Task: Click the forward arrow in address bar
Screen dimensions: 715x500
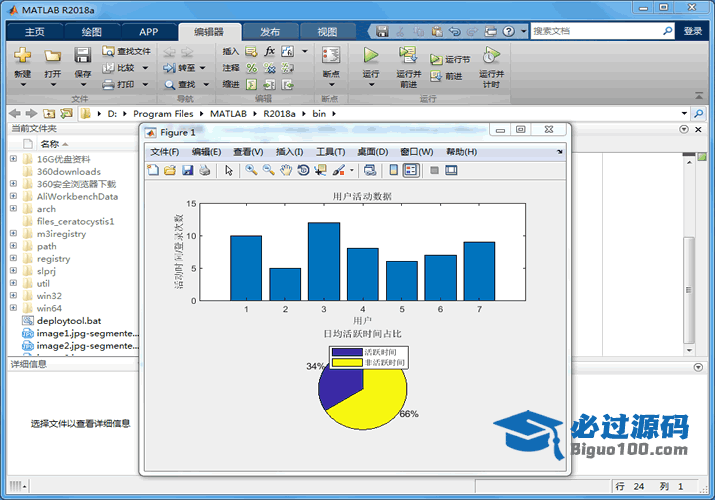Action: [x=31, y=113]
